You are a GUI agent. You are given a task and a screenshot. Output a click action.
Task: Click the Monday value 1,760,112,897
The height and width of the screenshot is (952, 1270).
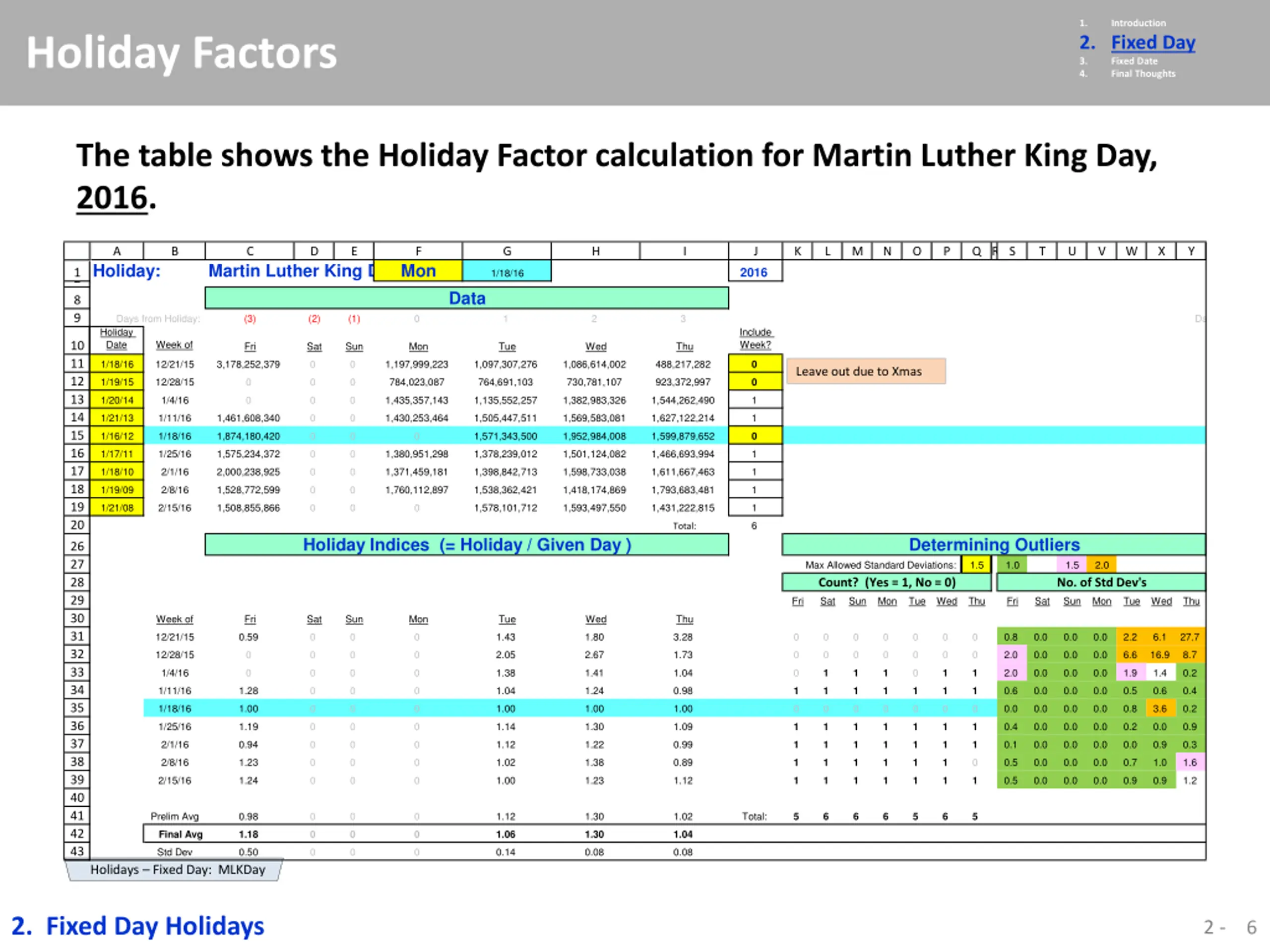click(417, 489)
